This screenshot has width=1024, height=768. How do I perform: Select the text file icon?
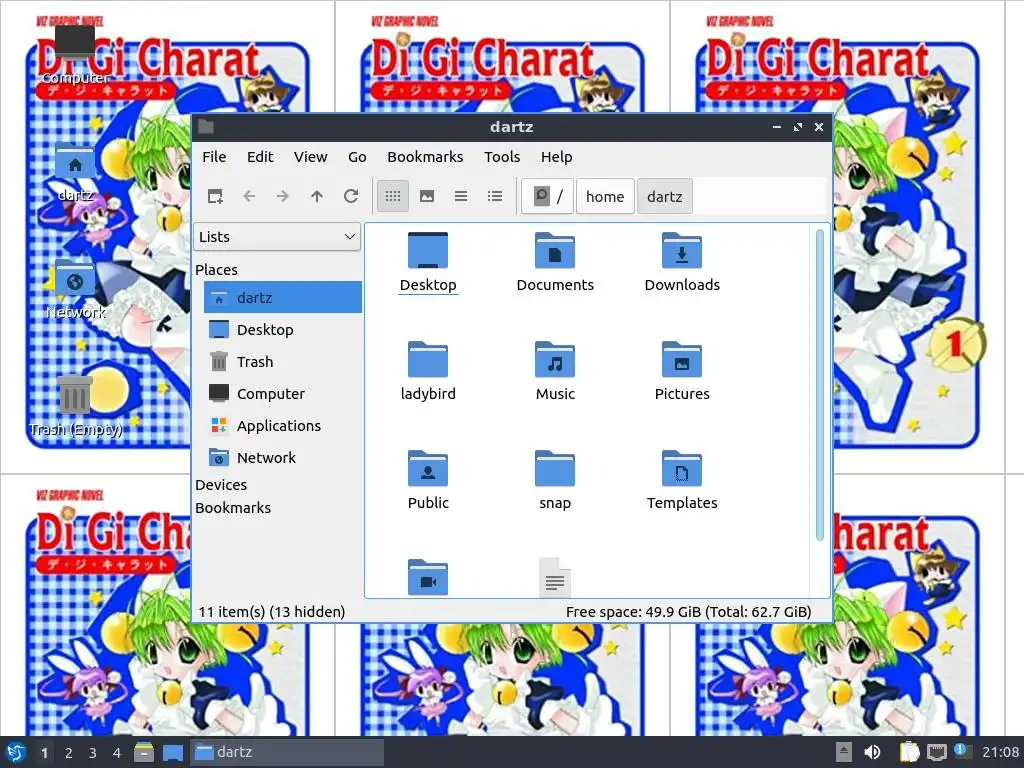(555, 577)
